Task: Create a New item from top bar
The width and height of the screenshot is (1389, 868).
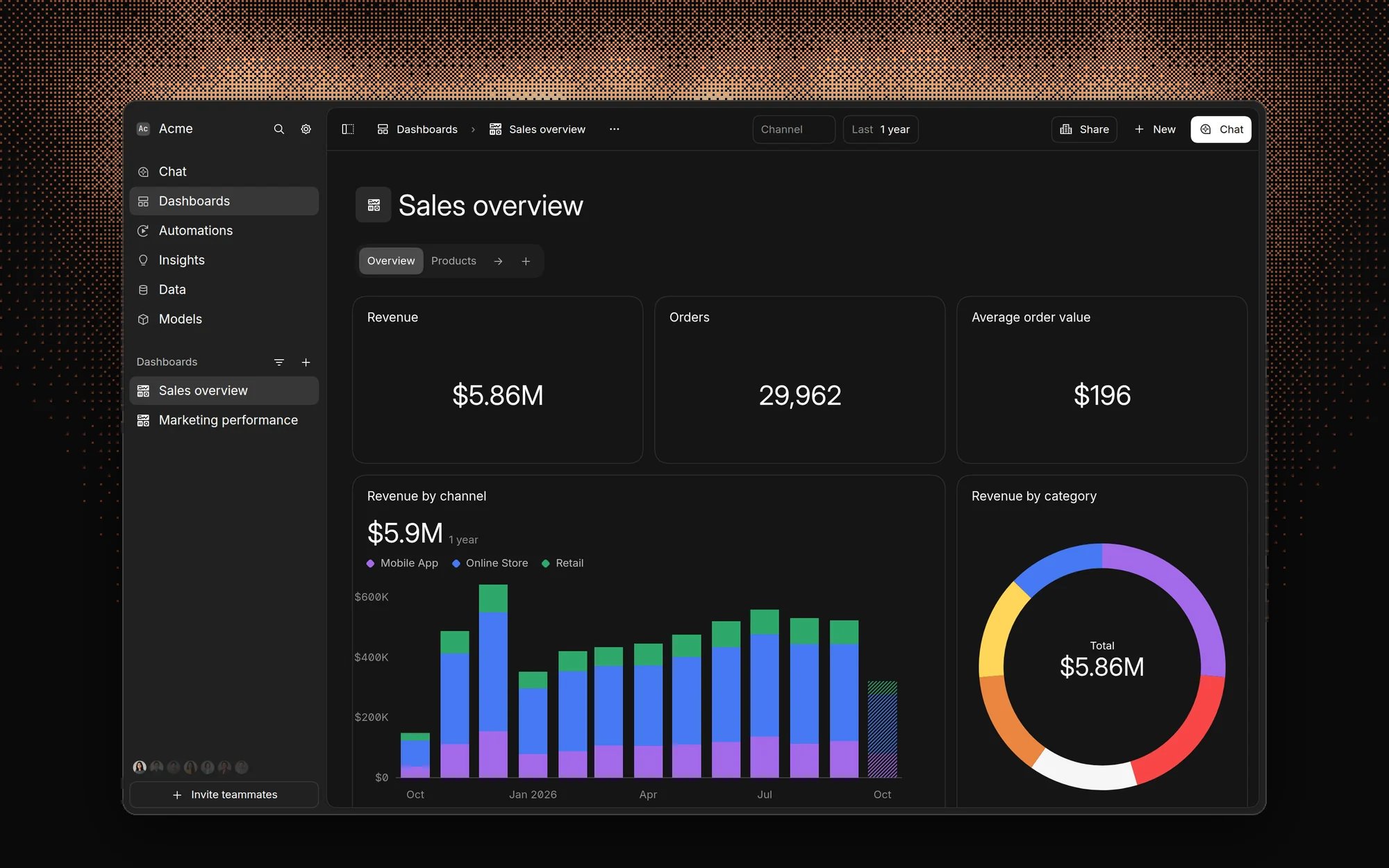Action: [1154, 129]
